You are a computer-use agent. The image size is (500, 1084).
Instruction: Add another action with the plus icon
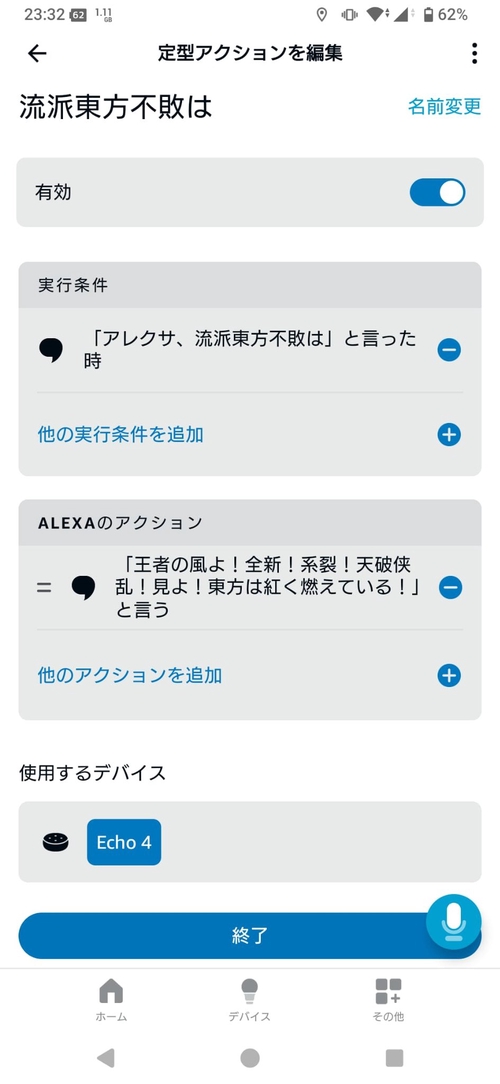pos(449,675)
